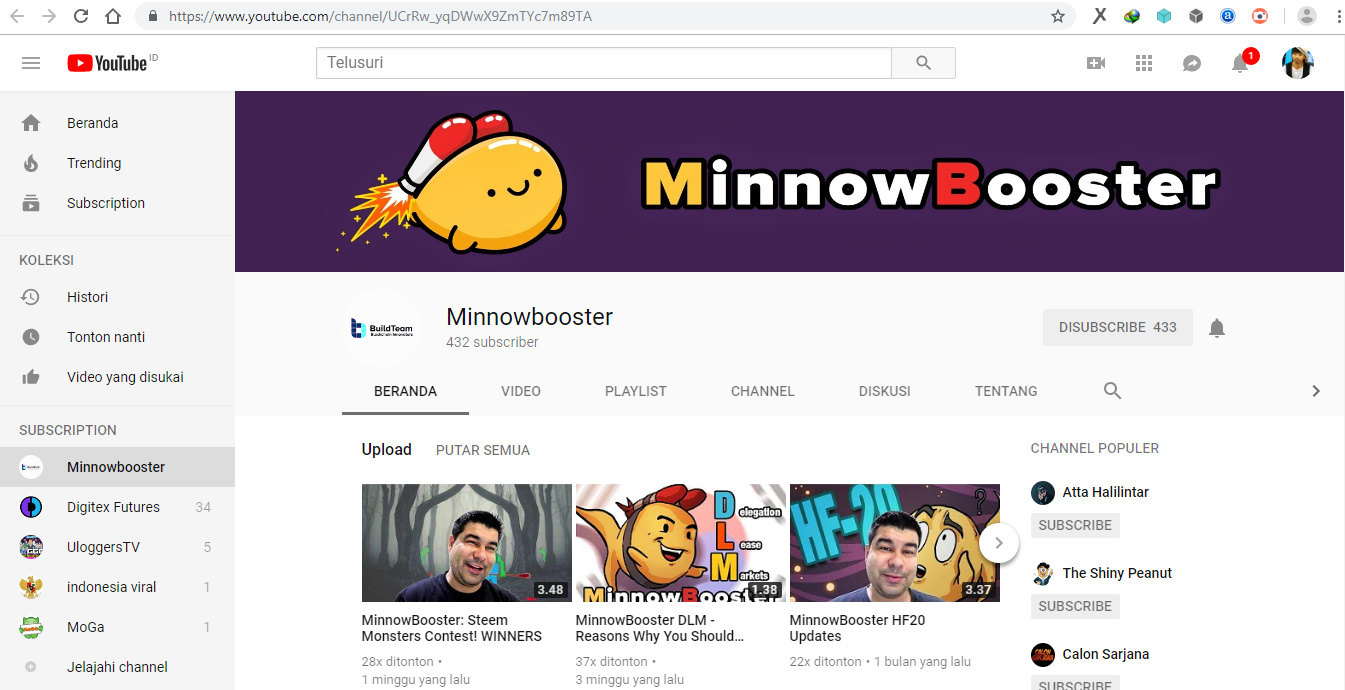The height and width of the screenshot is (690, 1345).
Task: Open Digitex Futures subscription
Action: (117, 507)
